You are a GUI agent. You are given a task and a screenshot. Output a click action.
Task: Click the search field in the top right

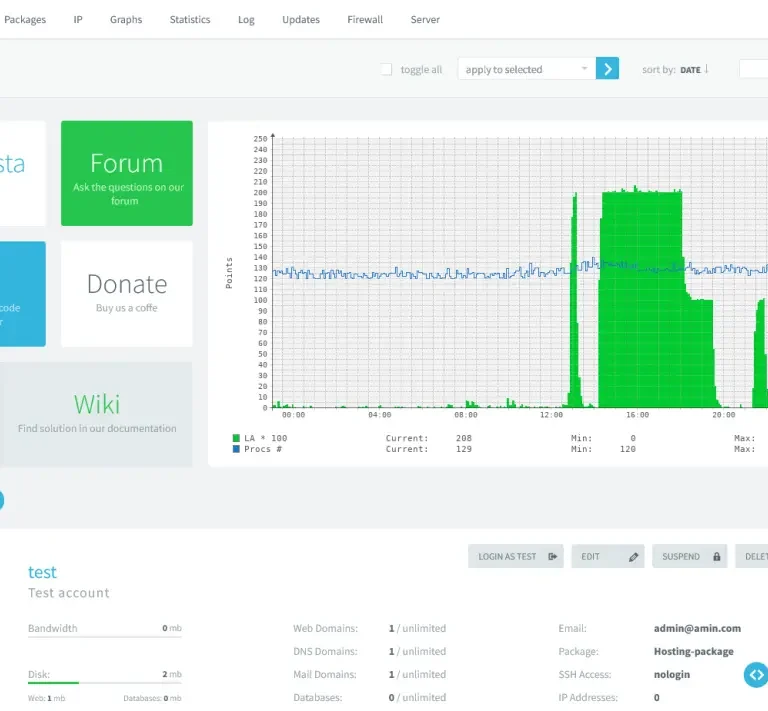coord(753,69)
